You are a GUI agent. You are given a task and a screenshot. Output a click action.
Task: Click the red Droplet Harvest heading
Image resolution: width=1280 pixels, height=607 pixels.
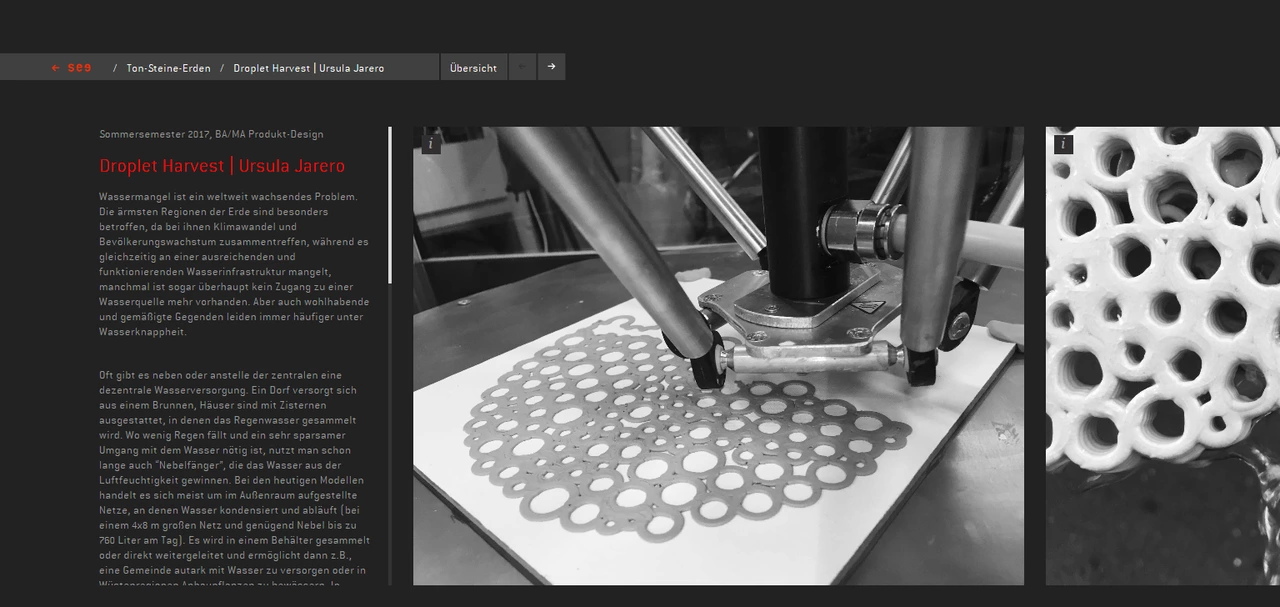[222, 166]
